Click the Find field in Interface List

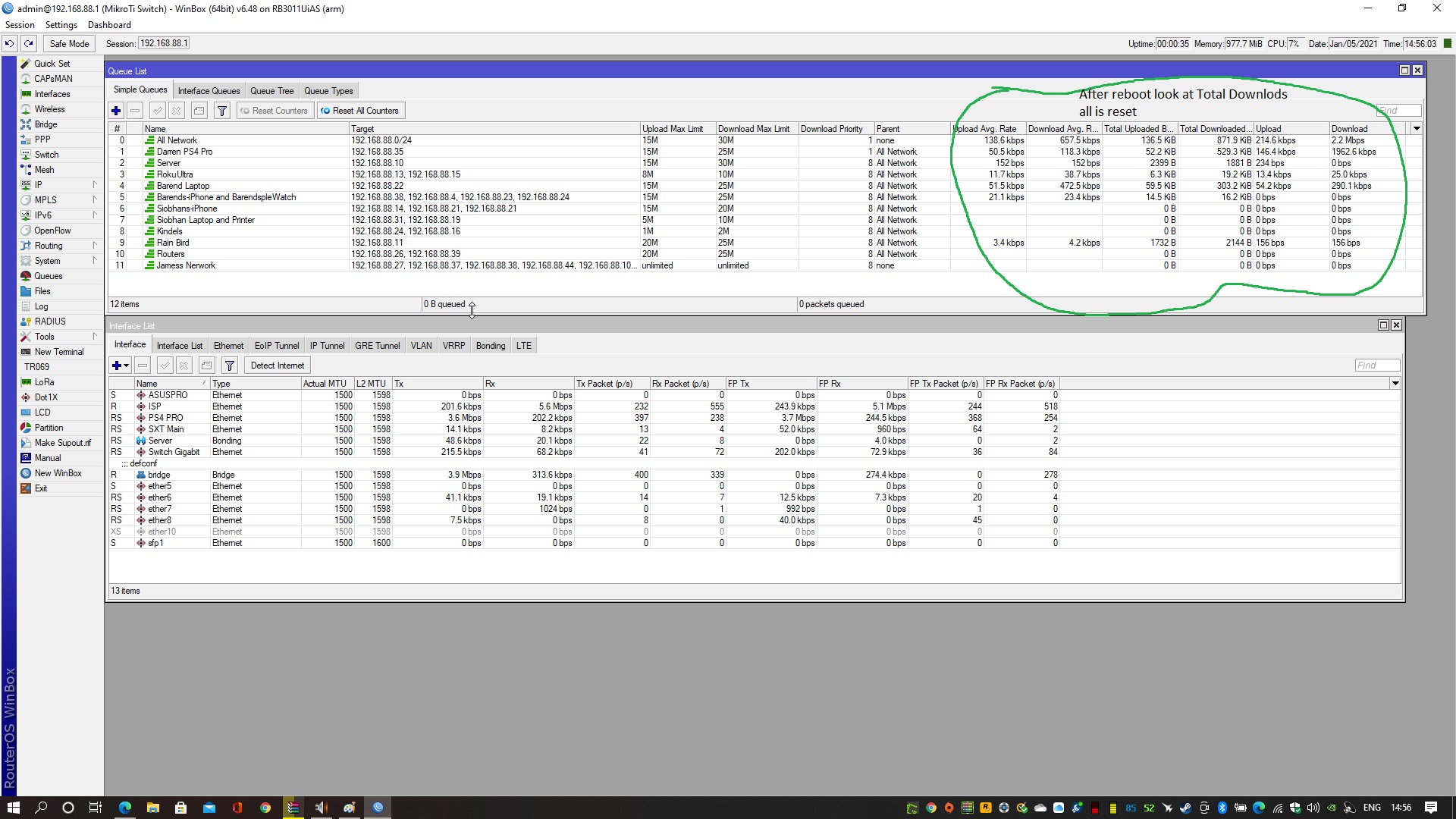1377,366
